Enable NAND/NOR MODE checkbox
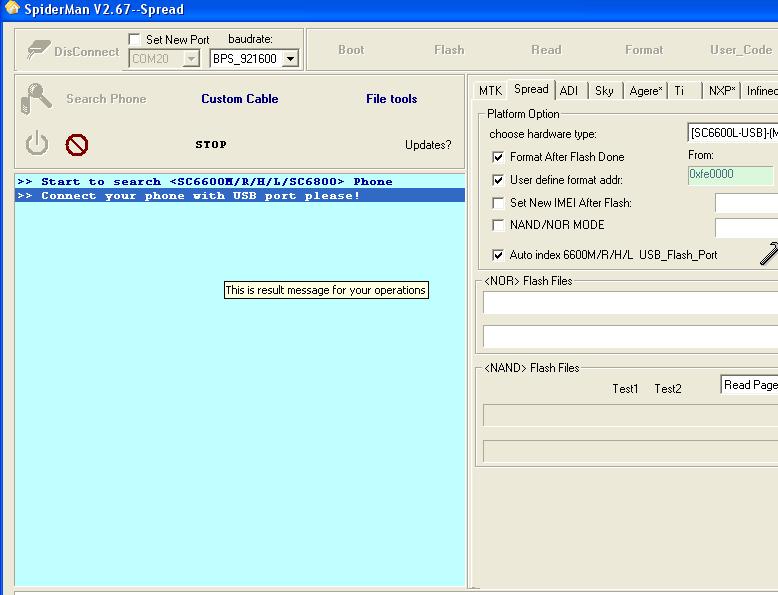 tap(498, 225)
